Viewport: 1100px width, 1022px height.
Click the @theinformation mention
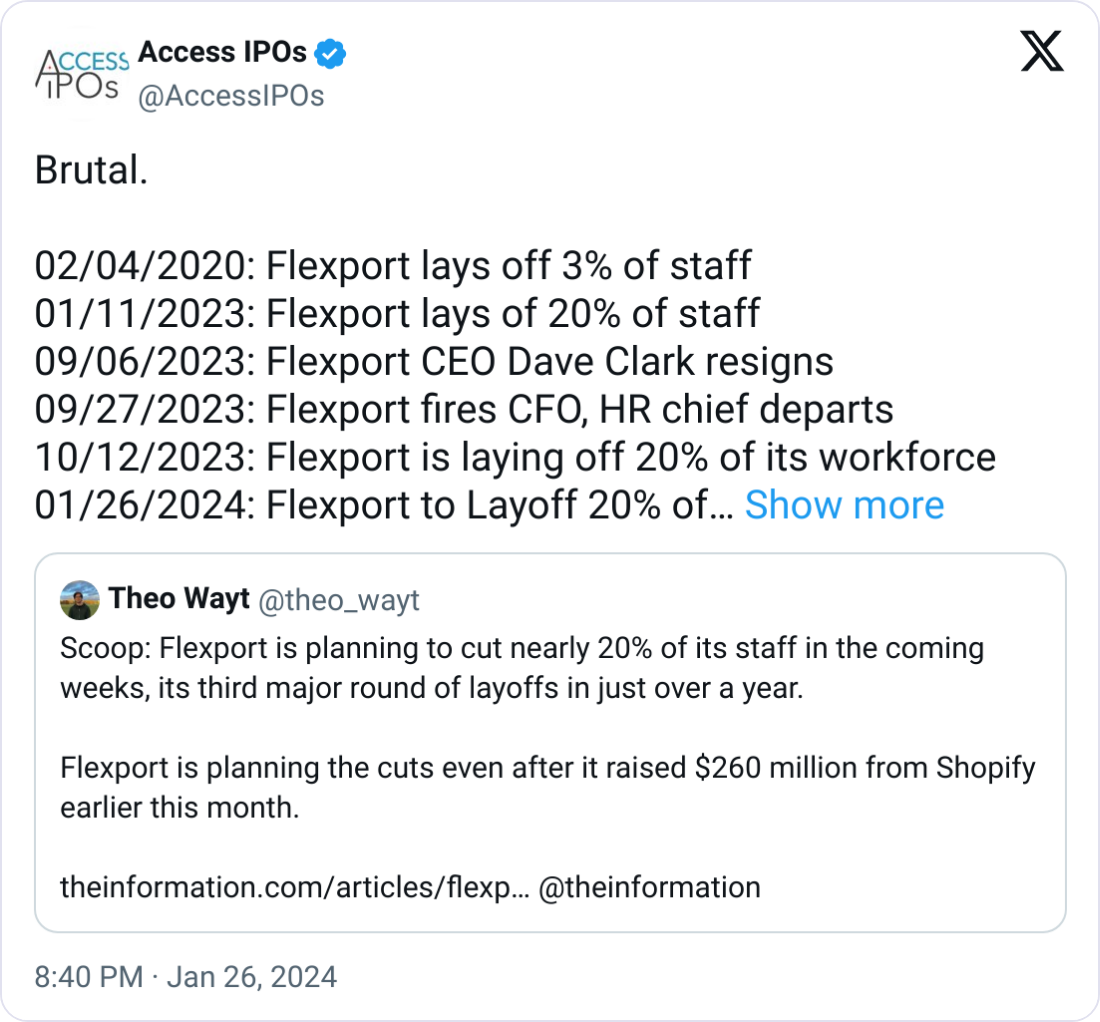click(649, 886)
